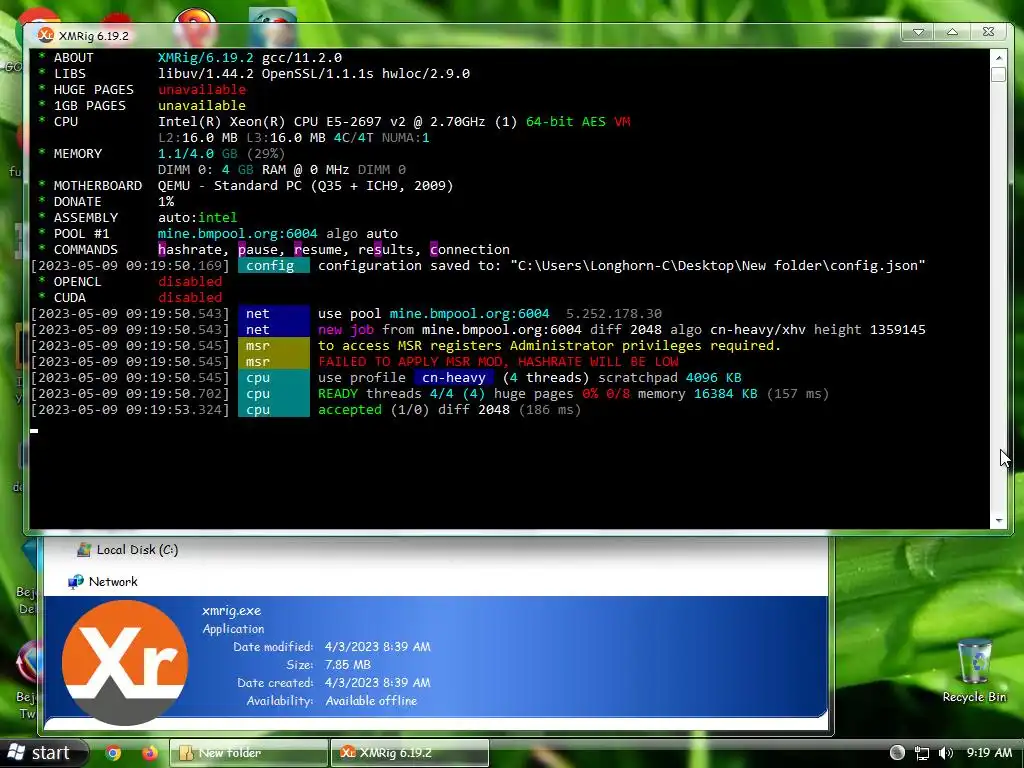Click the console scrollbar up arrow
This screenshot has height=768, width=1024.
click(x=998, y=57)
